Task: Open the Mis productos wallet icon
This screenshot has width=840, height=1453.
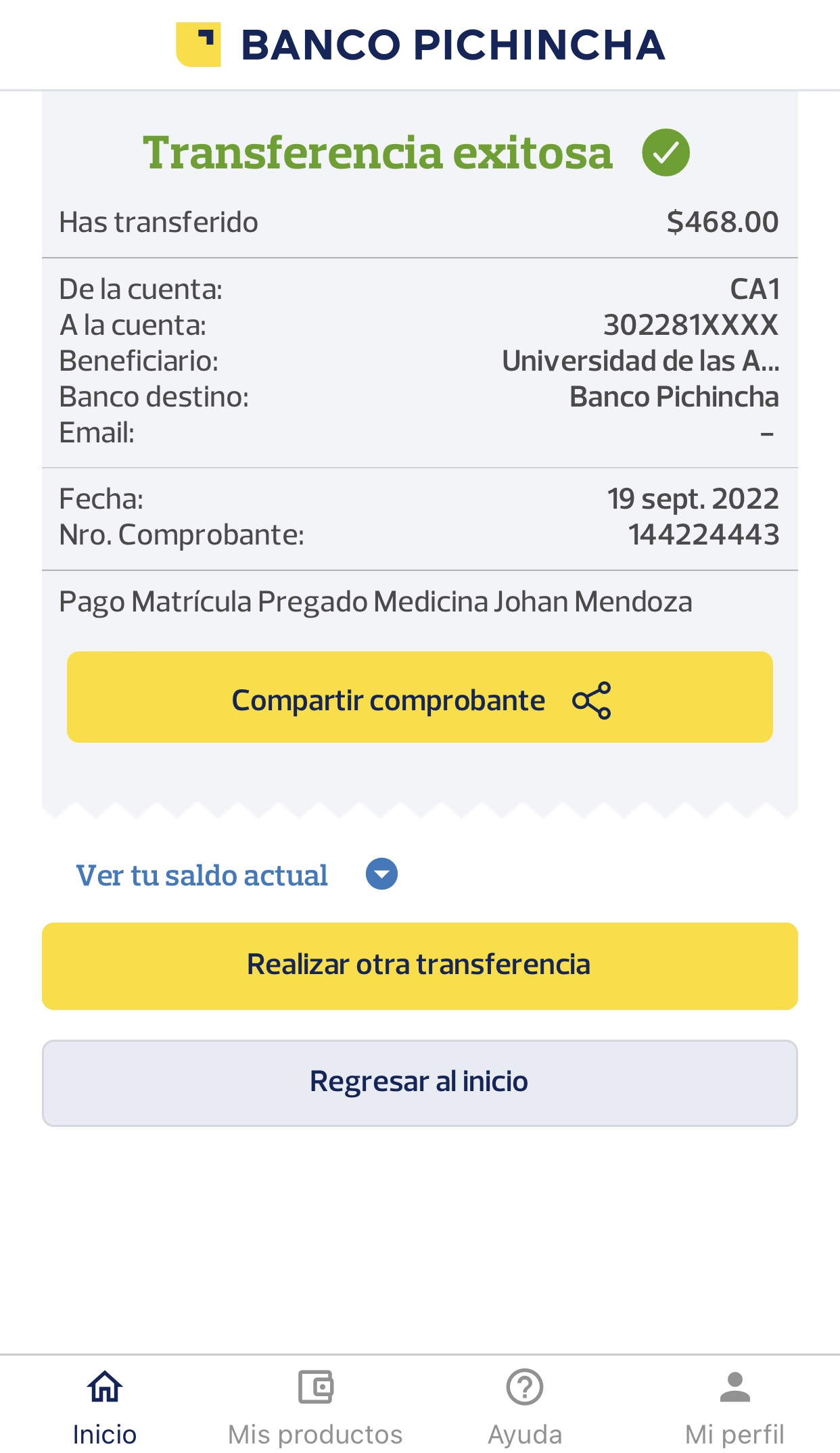Action: coord(315,1387)
